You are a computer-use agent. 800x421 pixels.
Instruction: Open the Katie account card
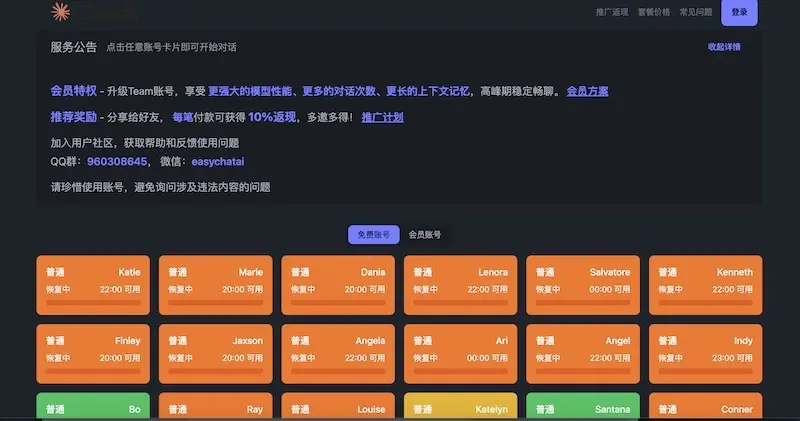[93, 285]
